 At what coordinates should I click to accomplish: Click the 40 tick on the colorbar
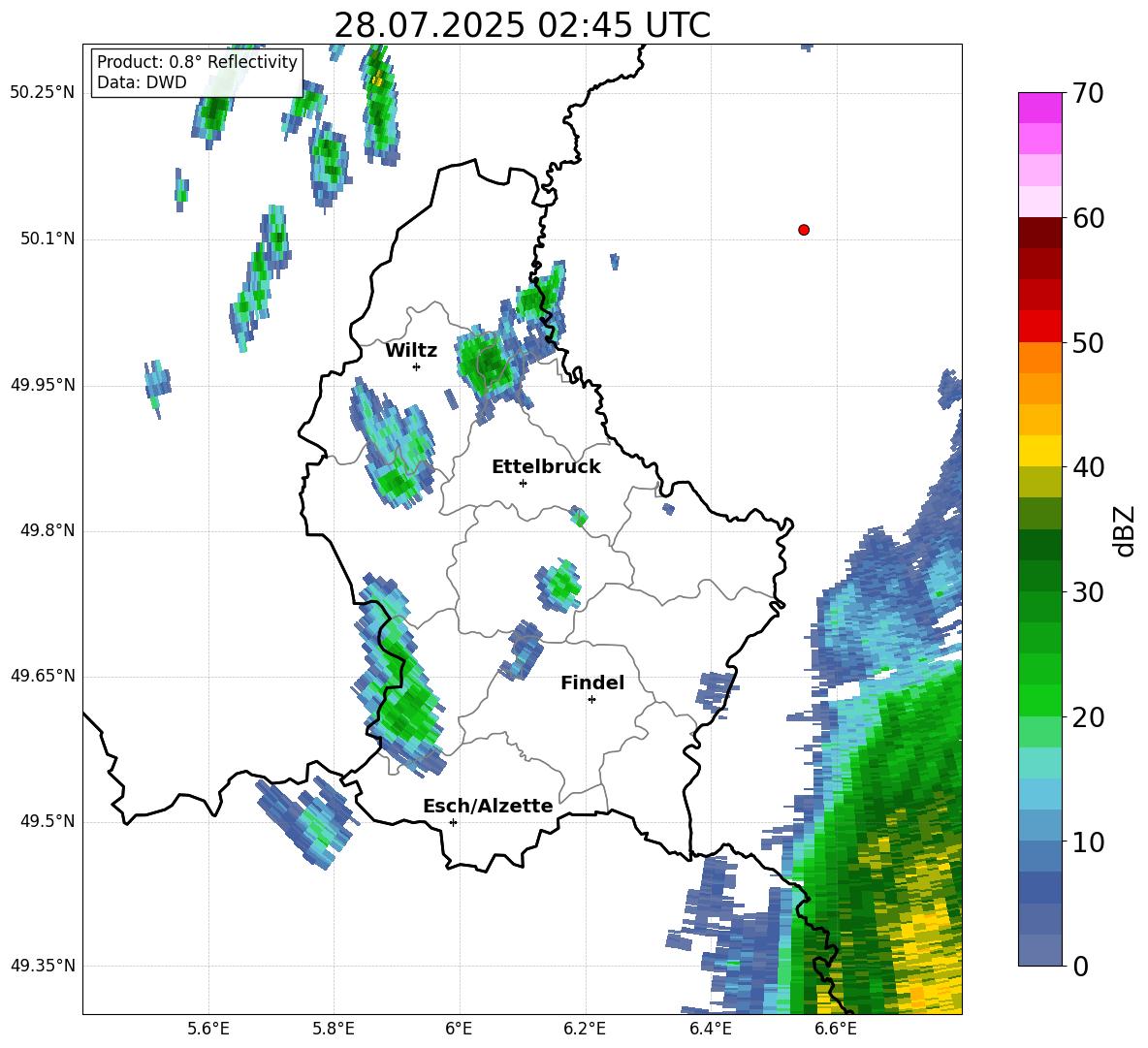point(1087,467)
